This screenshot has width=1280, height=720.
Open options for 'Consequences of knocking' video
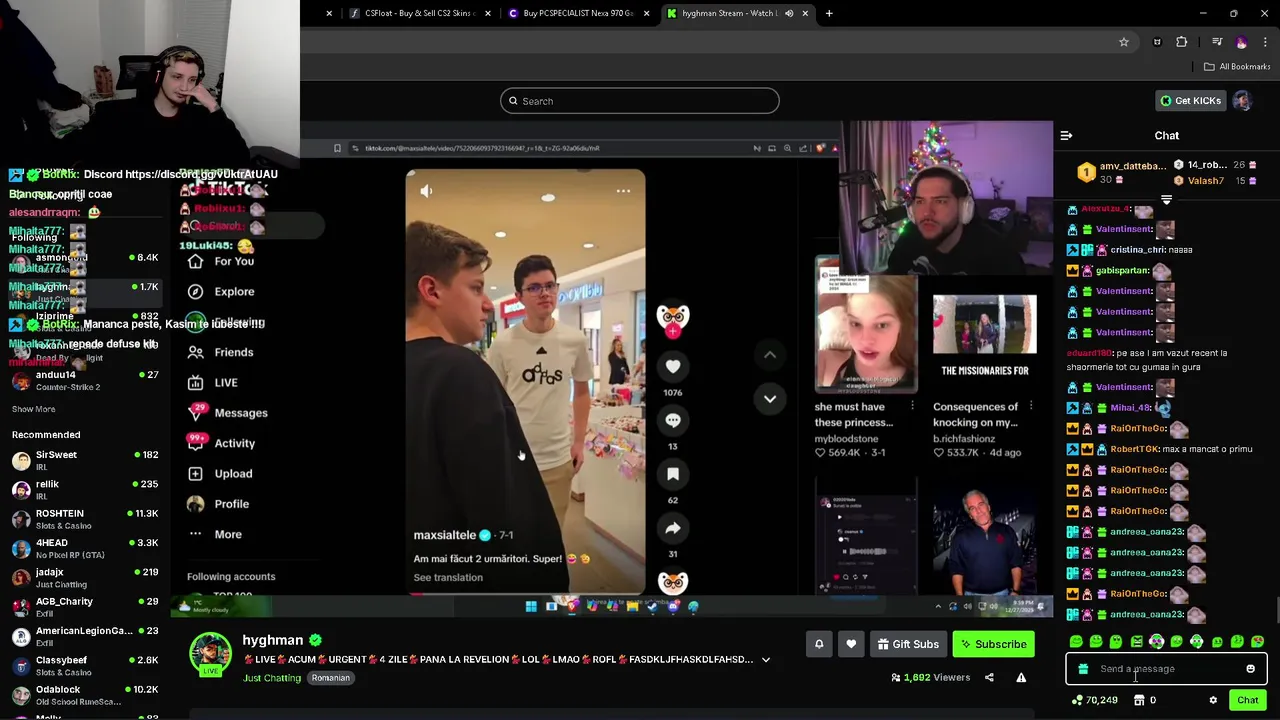1031,407
